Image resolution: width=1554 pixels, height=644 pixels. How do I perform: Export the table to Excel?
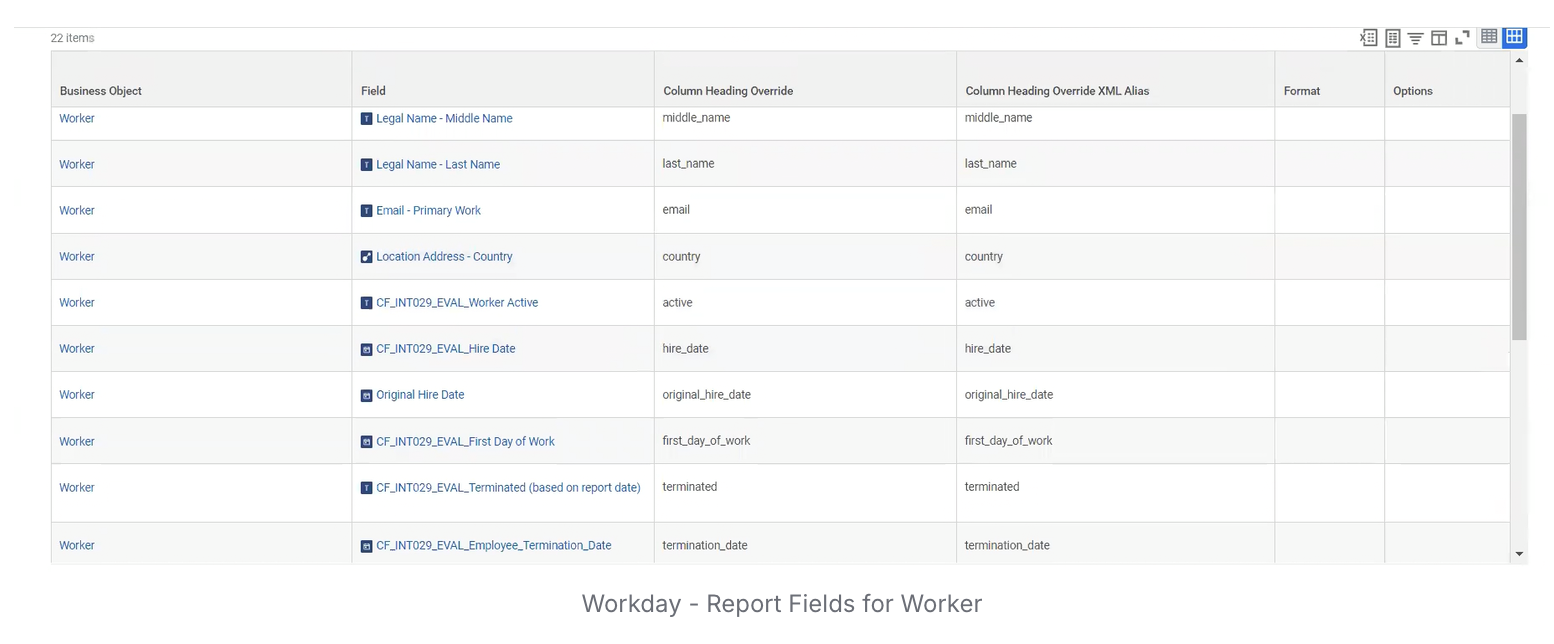[1368, 38]
